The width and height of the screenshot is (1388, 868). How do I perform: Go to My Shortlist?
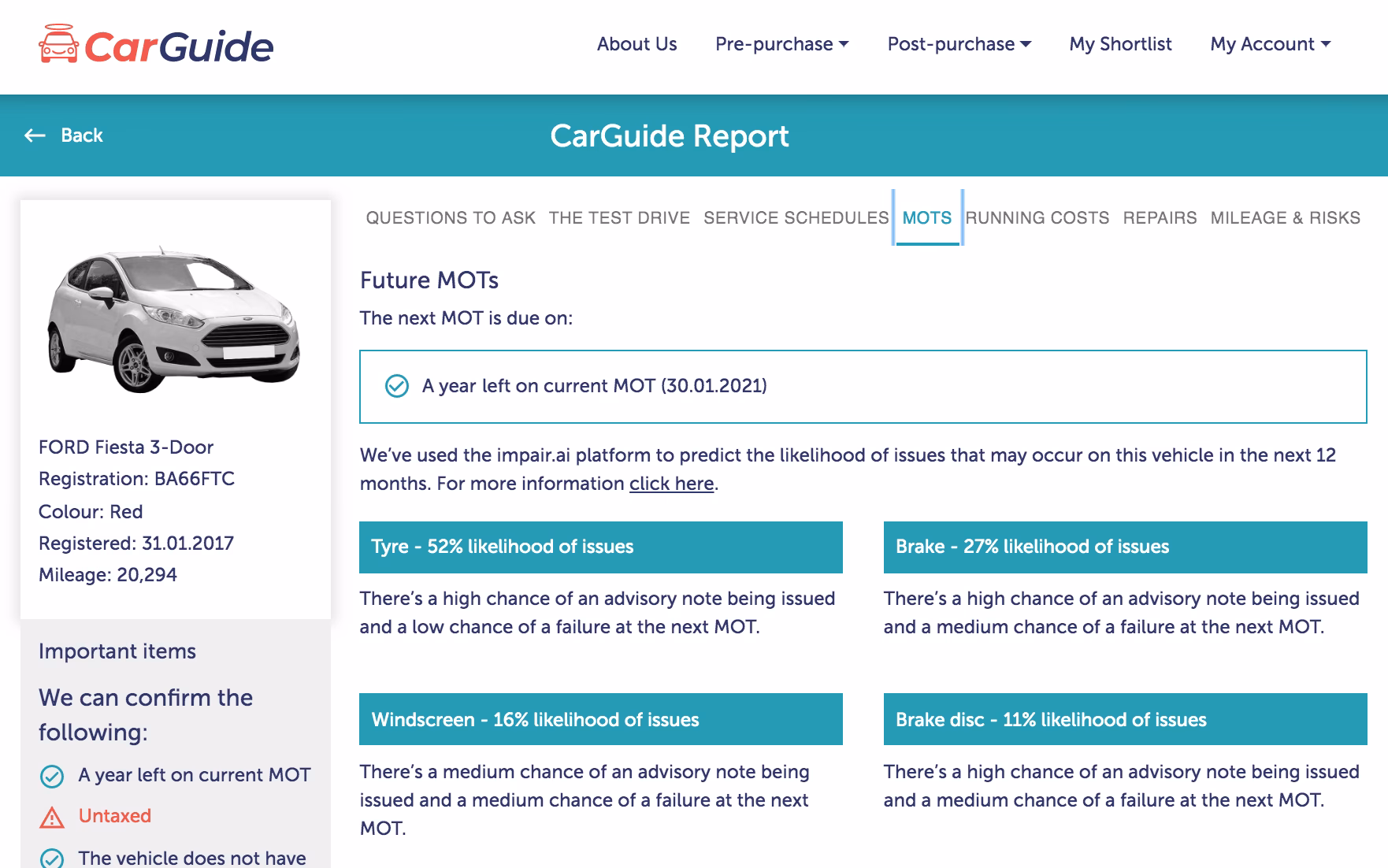pyautogui.click(x=1120, y=44)
